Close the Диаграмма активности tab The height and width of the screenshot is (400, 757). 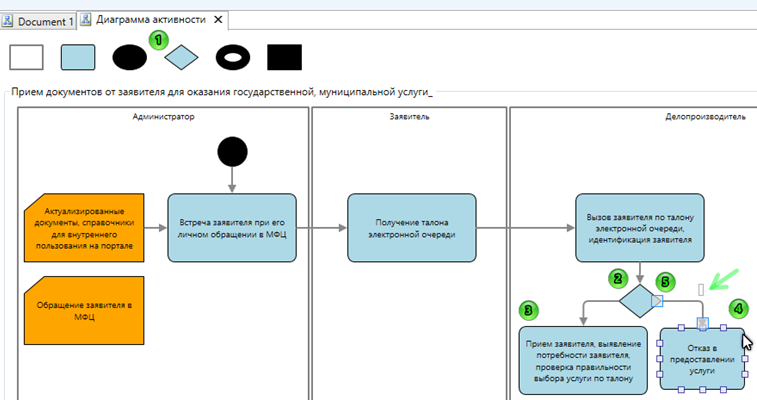tap(218, 20)
